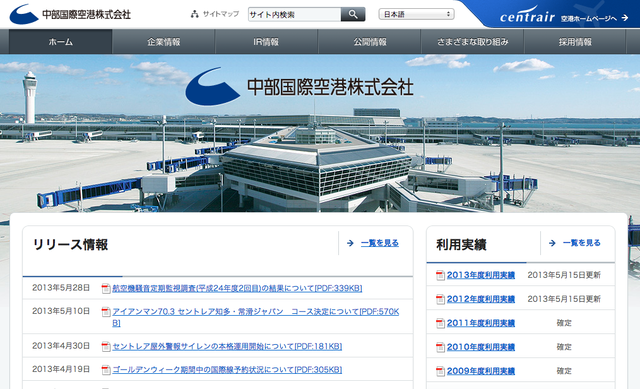Open the さまざまな取り組み menu item
Image resolution: width=640 pixels, height=389 pixels.
coord(472,42)
